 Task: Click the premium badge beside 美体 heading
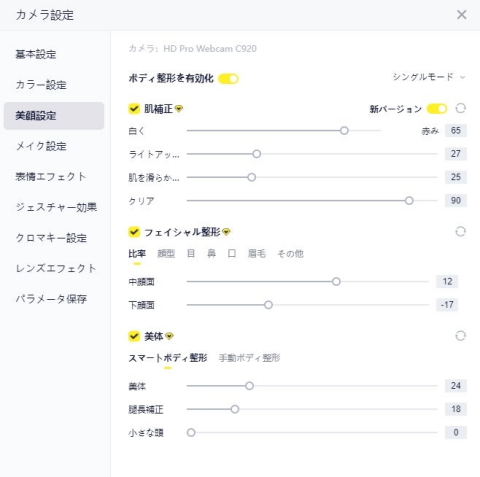pyautogui.click(x=169, y=336)
